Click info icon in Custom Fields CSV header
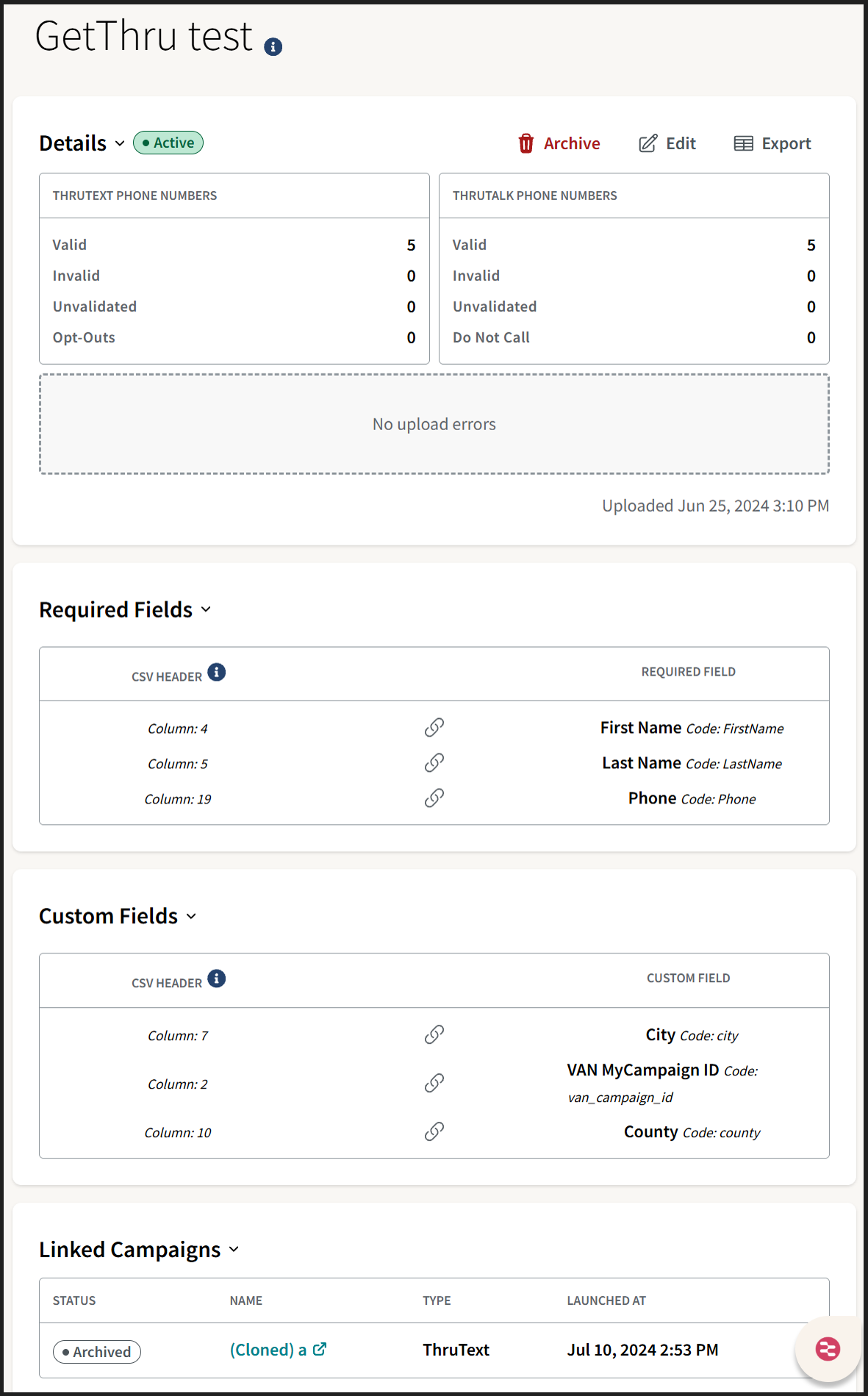Viewport: 868px width, 1396px height. [217, 978]
